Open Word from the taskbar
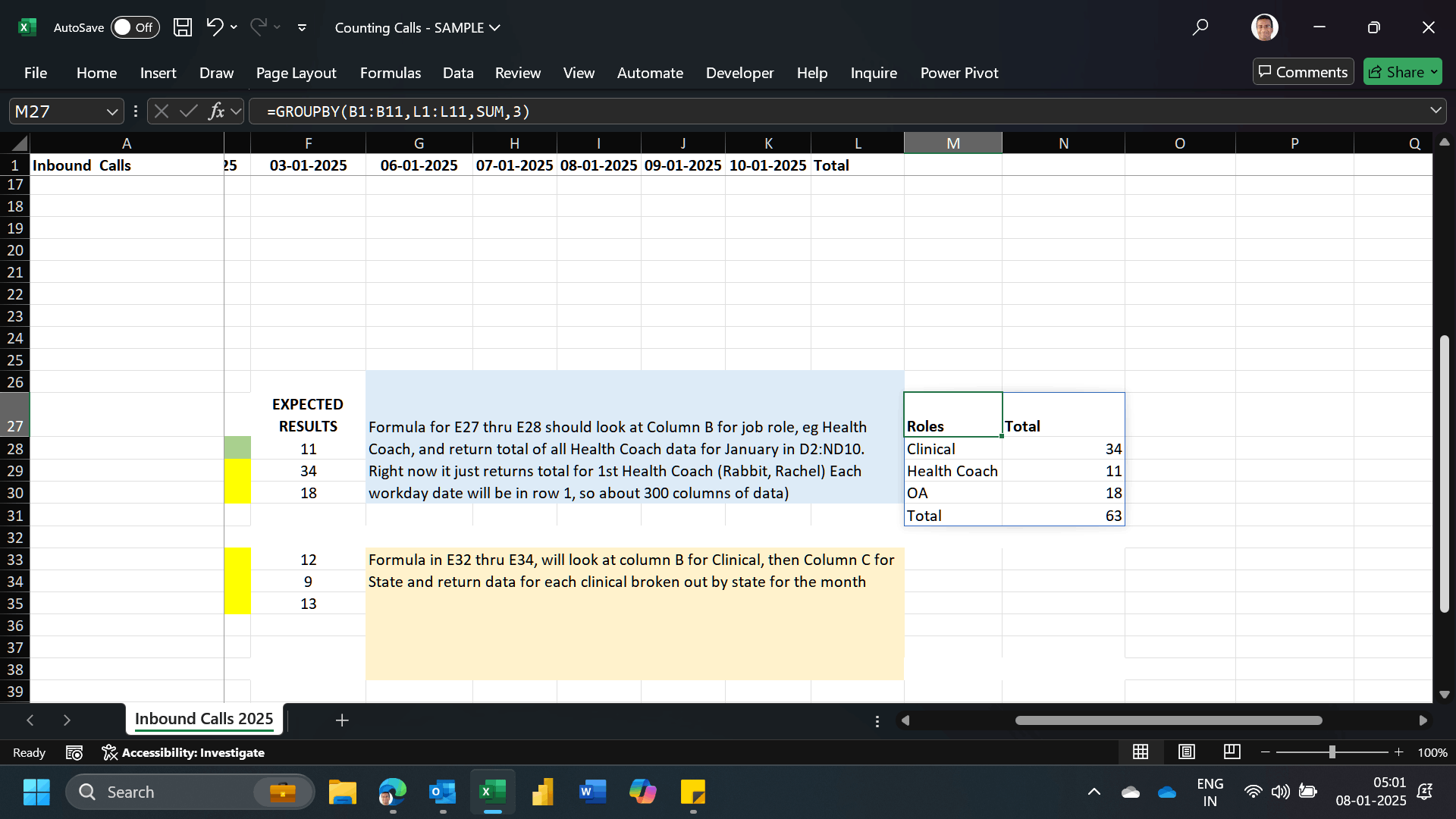The image size is (1456, 819). [592, 792]
